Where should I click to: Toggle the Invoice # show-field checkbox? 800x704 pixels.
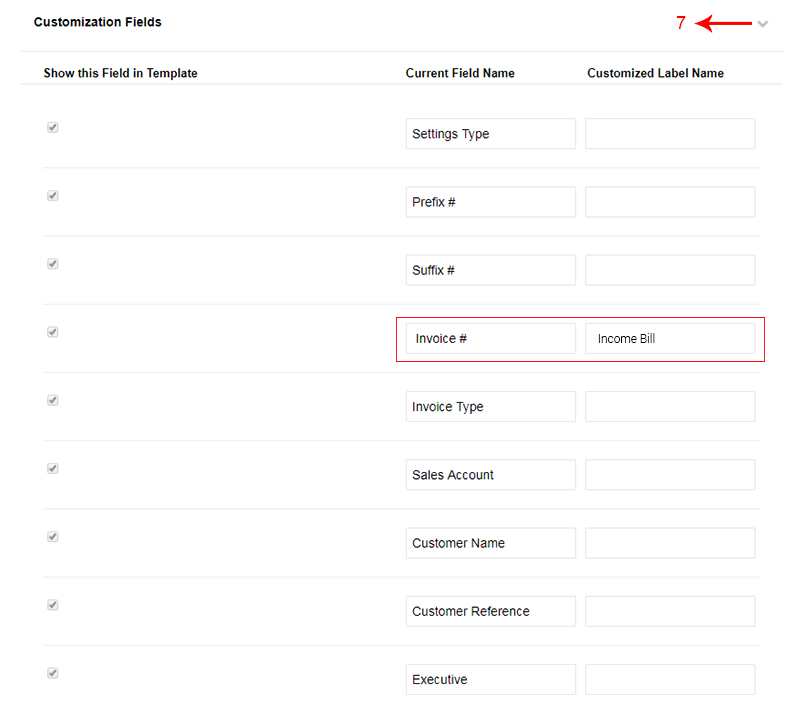[53, 332]
